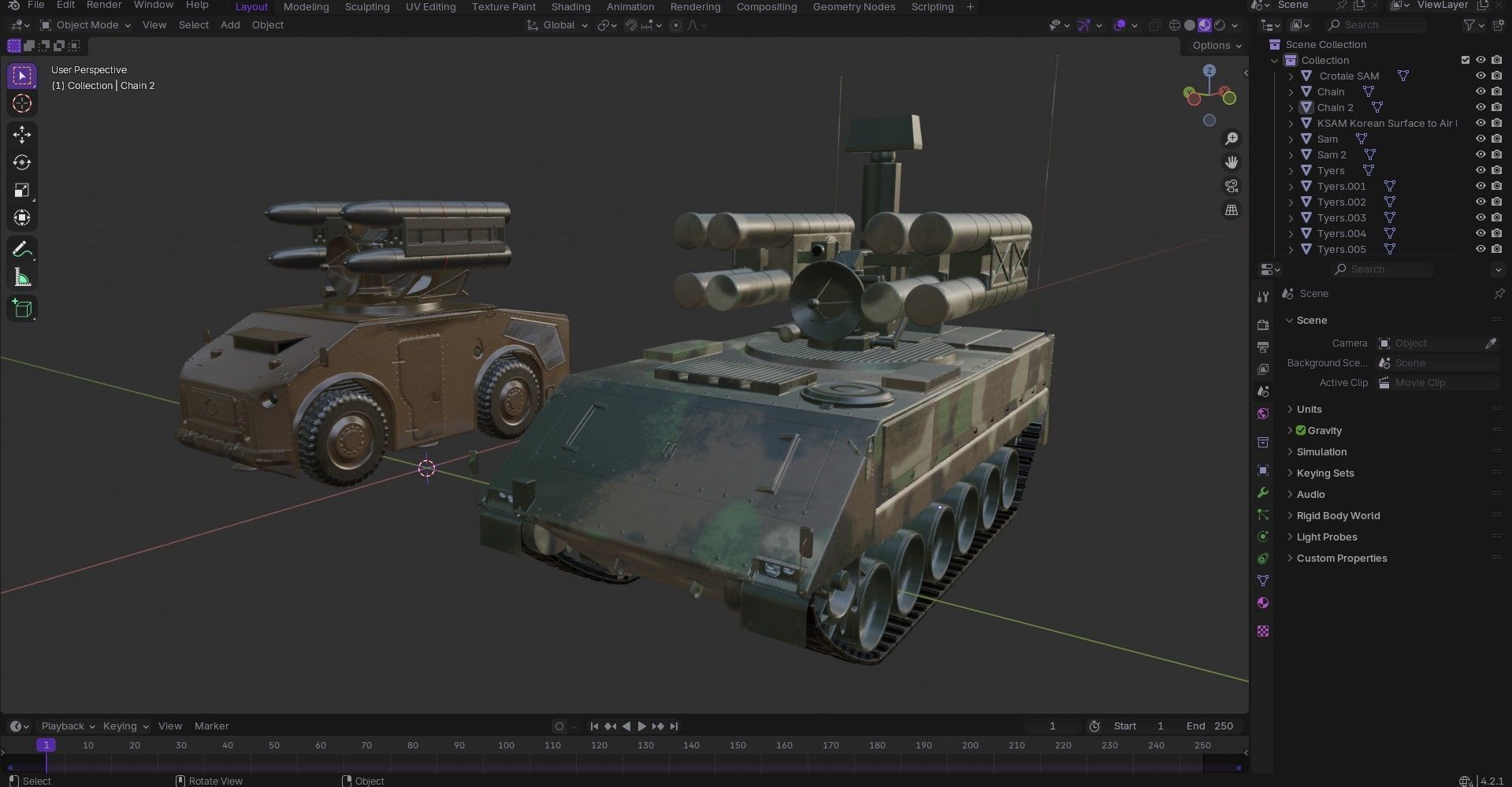Play the animation forward
The width and height of the screenshot is (1512, 787).
coord(641,726)
